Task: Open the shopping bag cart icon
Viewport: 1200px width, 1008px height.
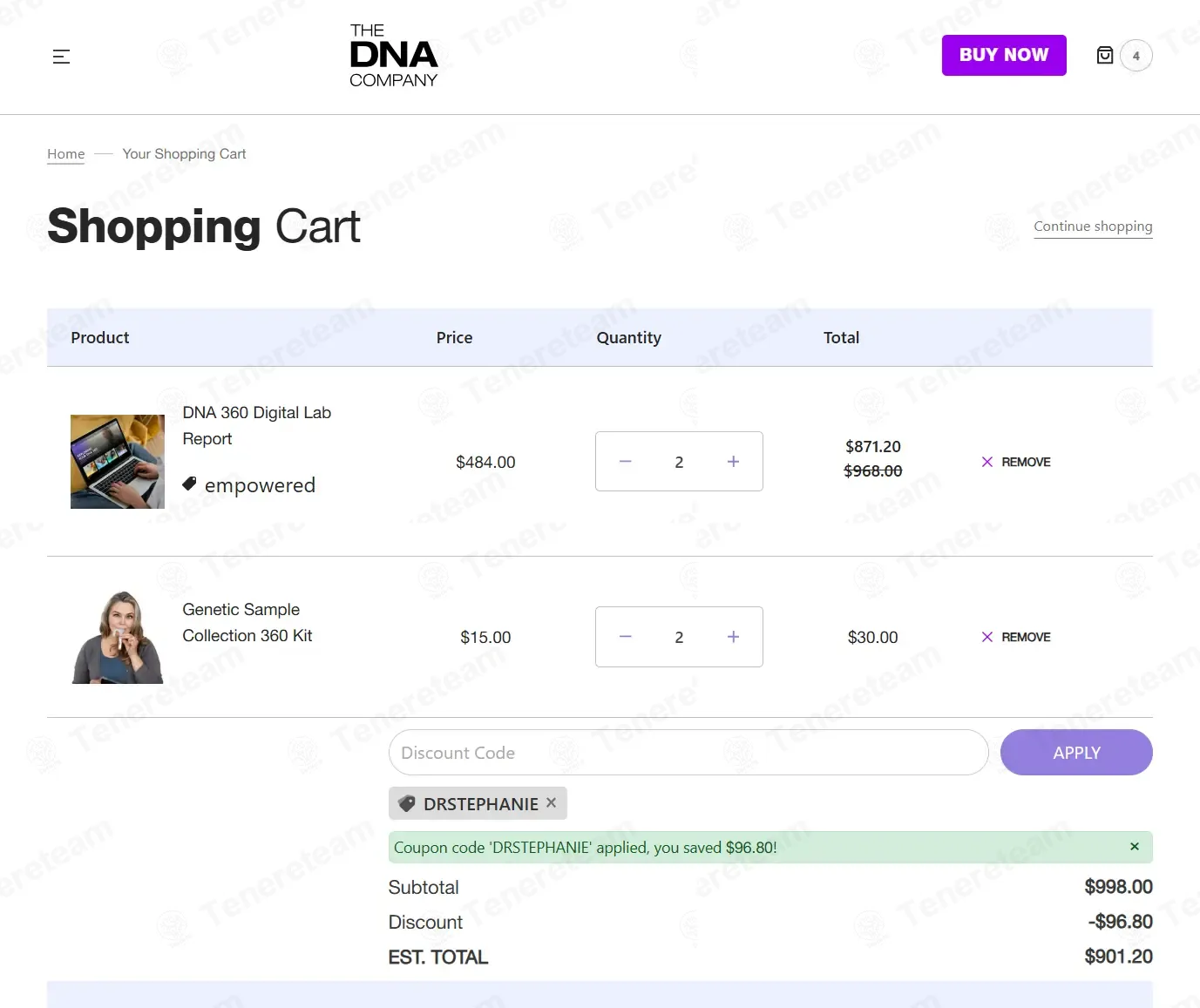Action: (1104, 56)
